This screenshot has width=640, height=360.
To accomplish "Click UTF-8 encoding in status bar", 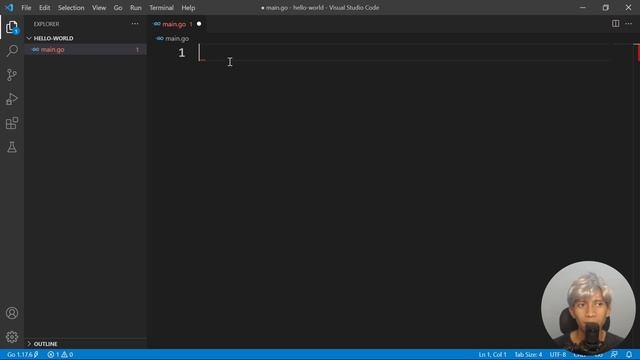I will pyautogui.click(x=558, y=354).
